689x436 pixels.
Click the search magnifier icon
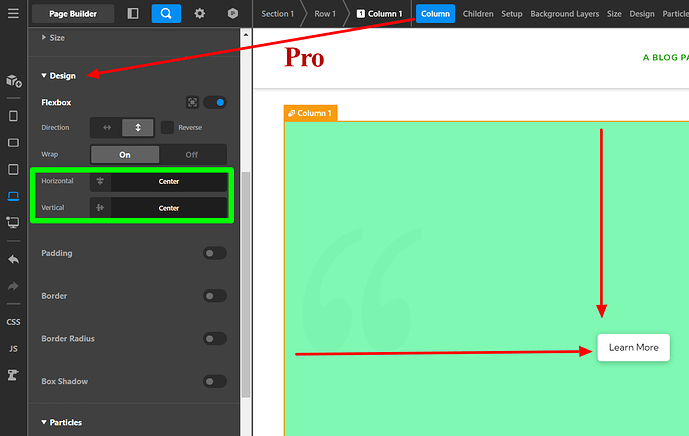tap(166, 14)
